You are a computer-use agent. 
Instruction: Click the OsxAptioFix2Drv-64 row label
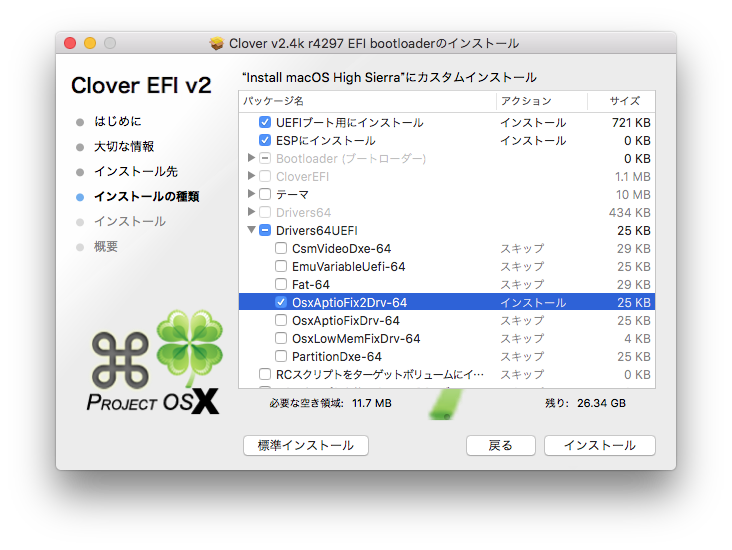pos(350,303)
